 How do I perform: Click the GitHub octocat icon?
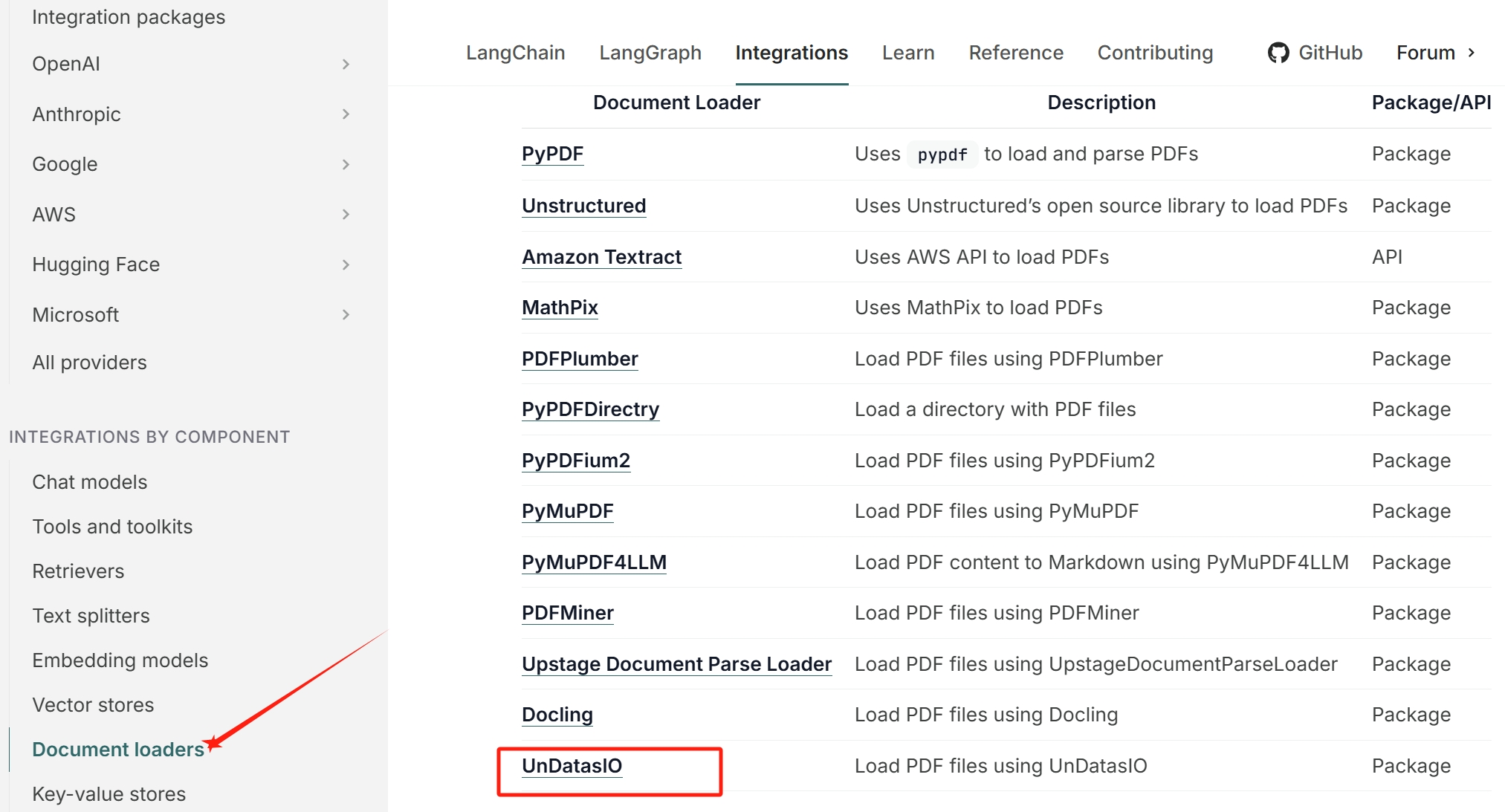[1278, 53]
